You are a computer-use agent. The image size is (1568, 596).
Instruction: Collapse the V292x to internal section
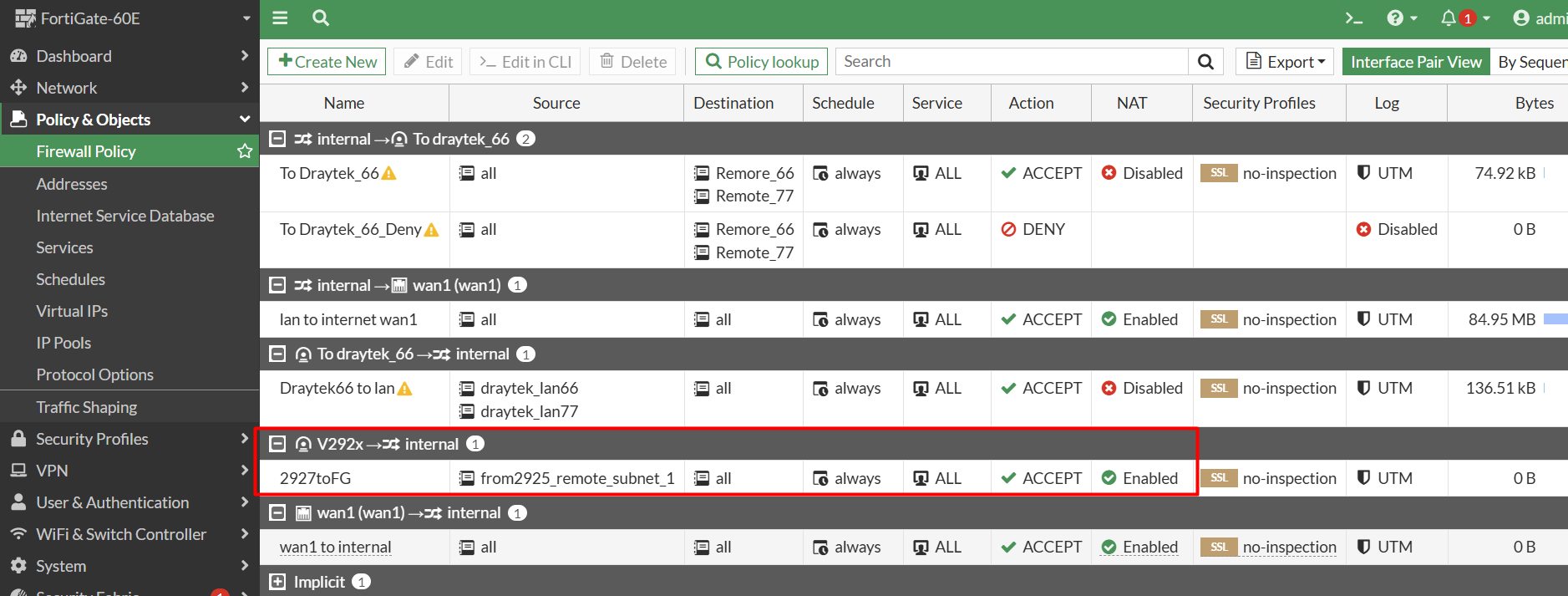pyautogui.click(x=277, y=444)
